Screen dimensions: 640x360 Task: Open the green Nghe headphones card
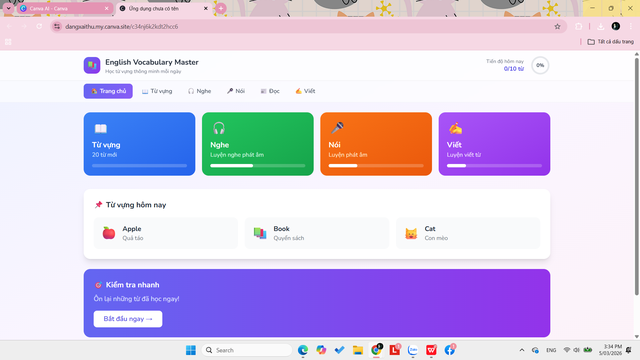pos(258,144)
